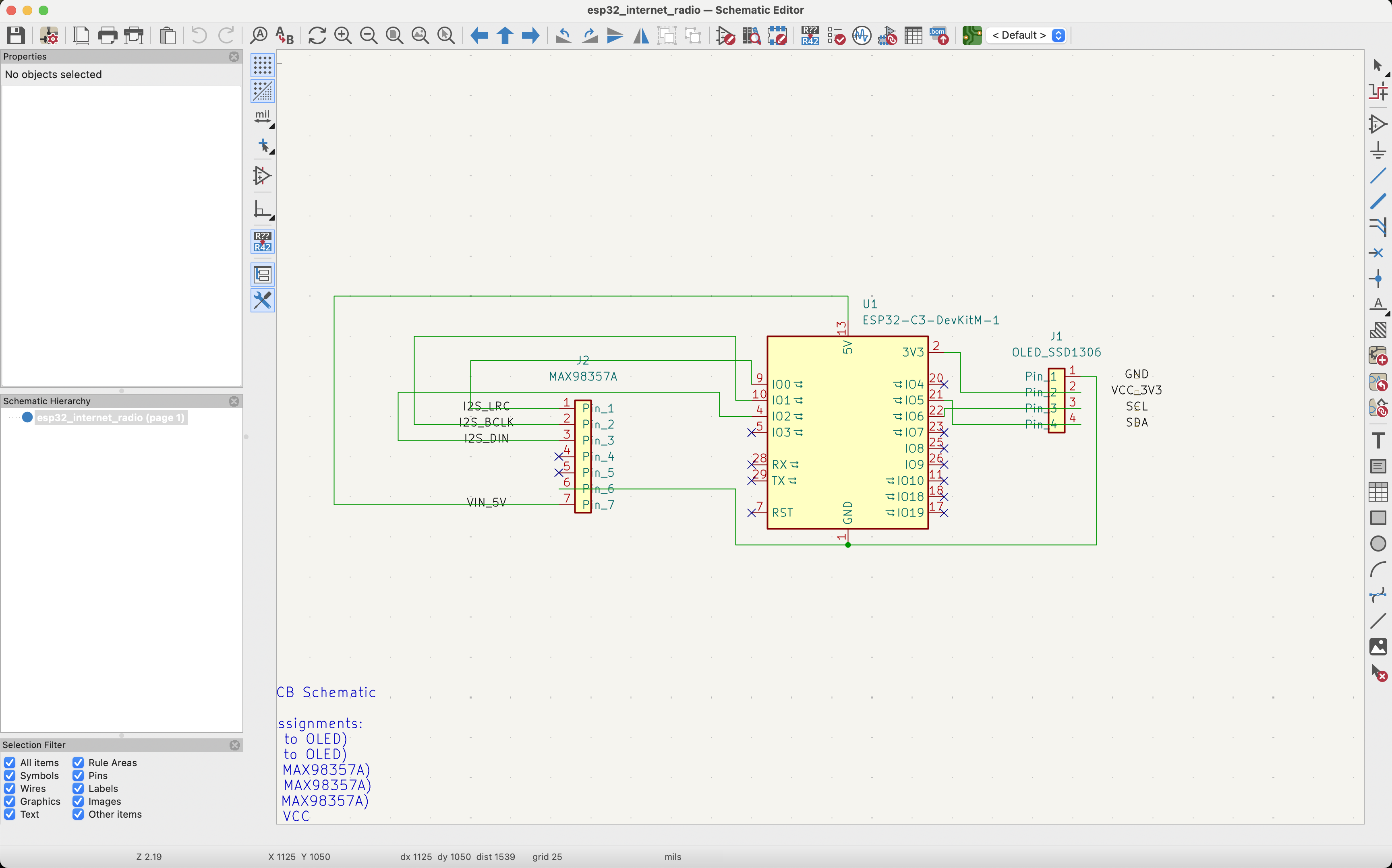Toggle hierarchy navigator panel
The width and height of the screenshot is (1392, 868).
click(263, 275)
